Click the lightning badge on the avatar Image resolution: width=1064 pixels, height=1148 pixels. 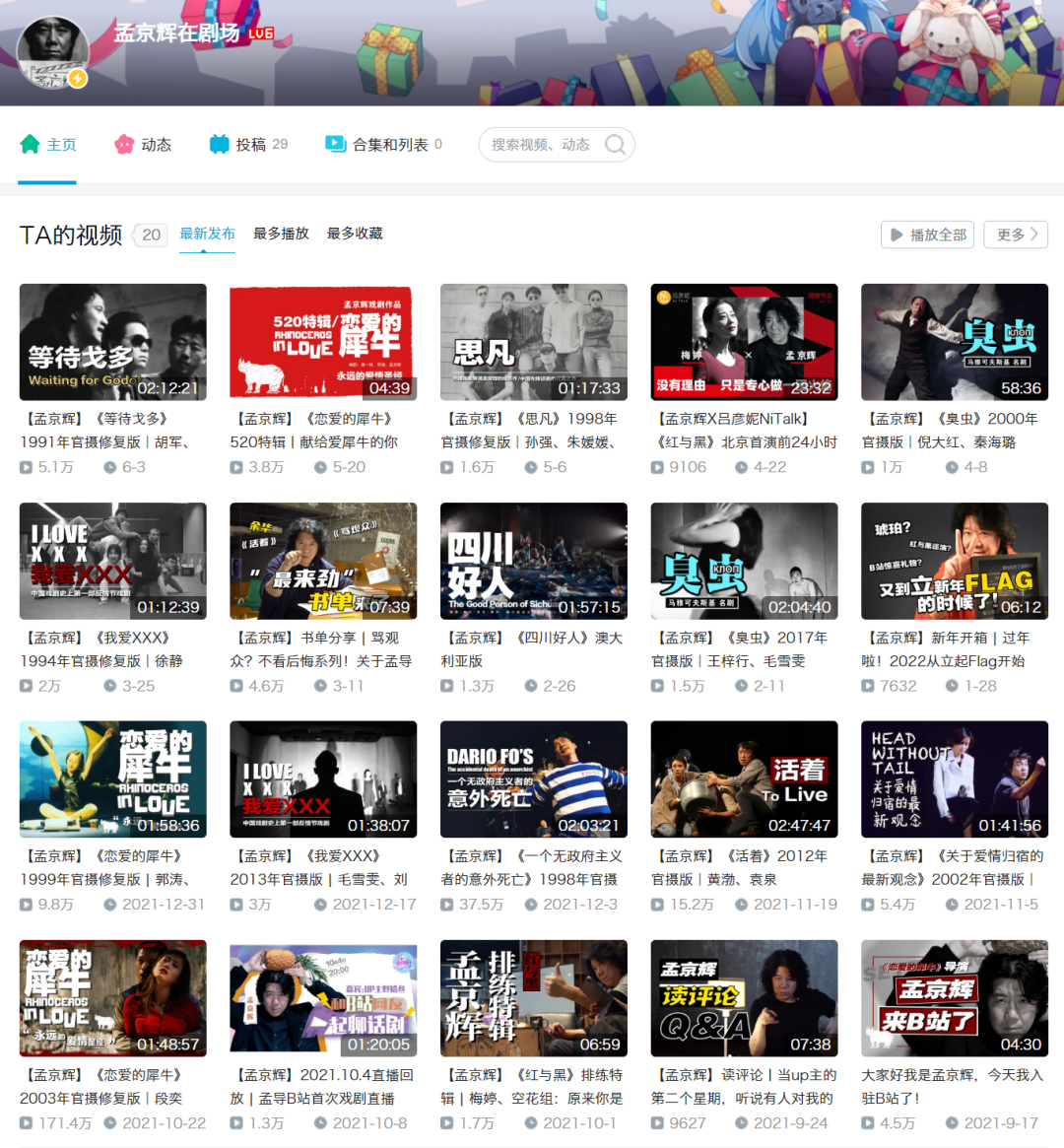coord(78,78)
